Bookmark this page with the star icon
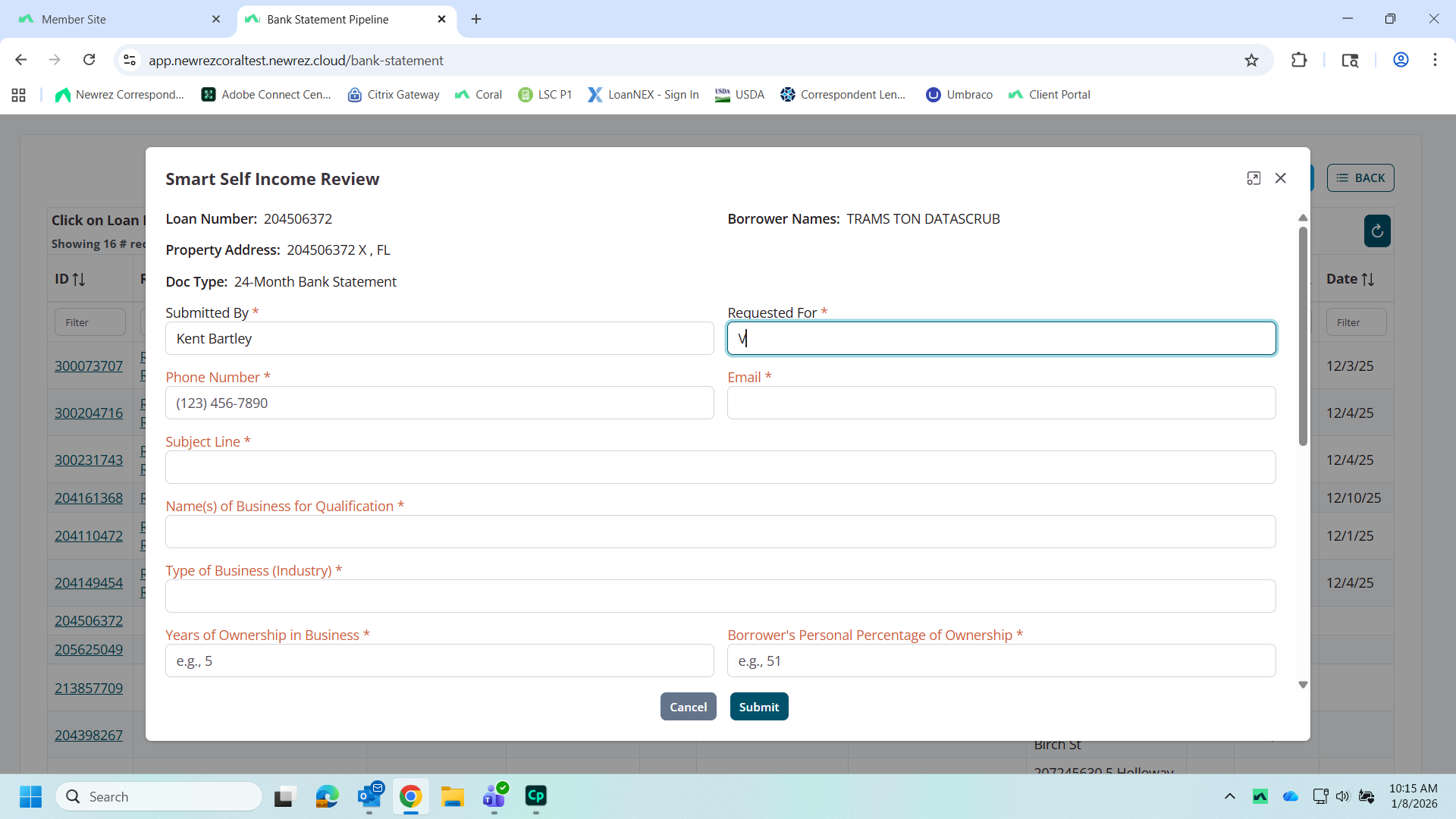Image resolution: width=1456 pixels, height=819 pixels. coord(1251,61)
